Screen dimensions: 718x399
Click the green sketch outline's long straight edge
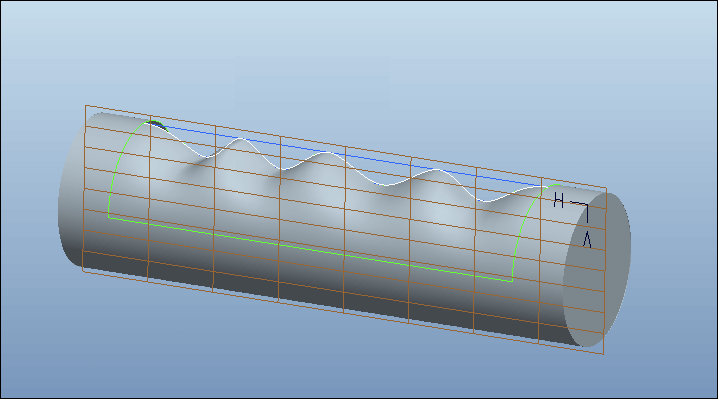coord(311,249)
